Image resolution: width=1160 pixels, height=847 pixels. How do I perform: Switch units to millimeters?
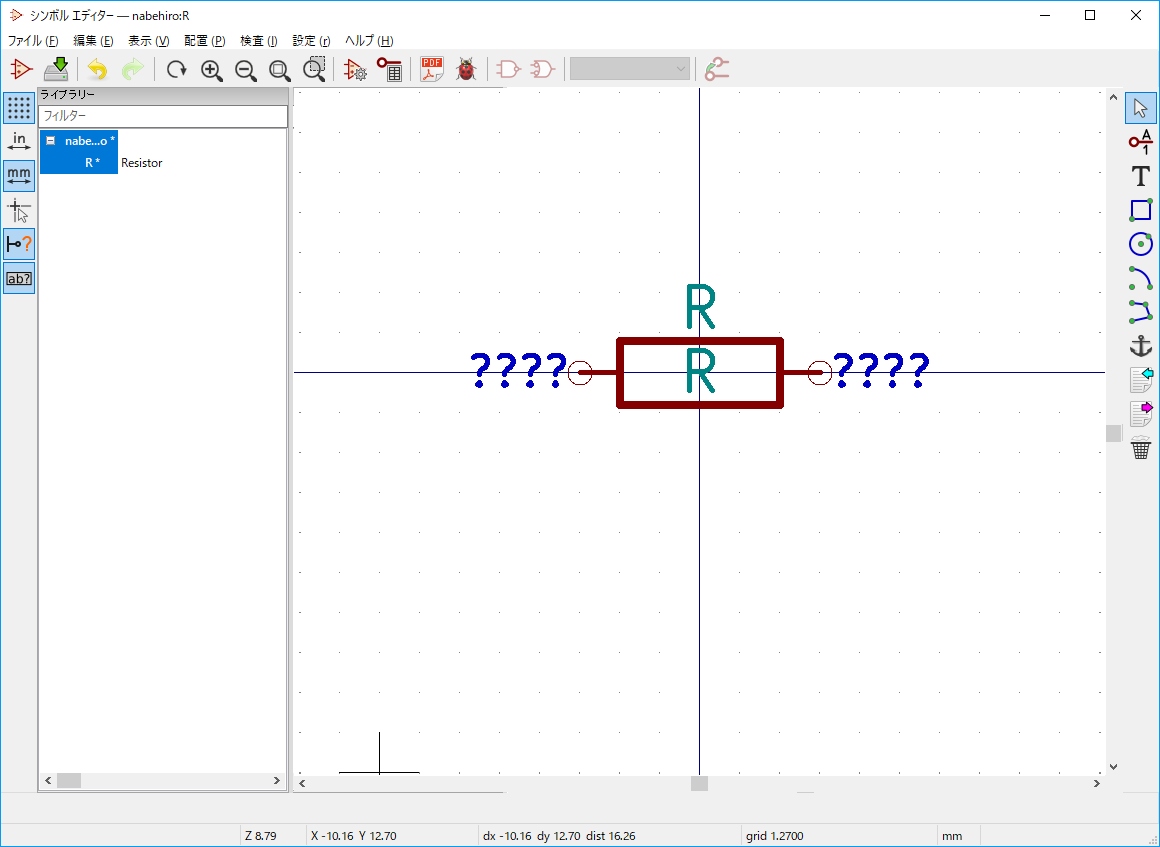[19, 176]
